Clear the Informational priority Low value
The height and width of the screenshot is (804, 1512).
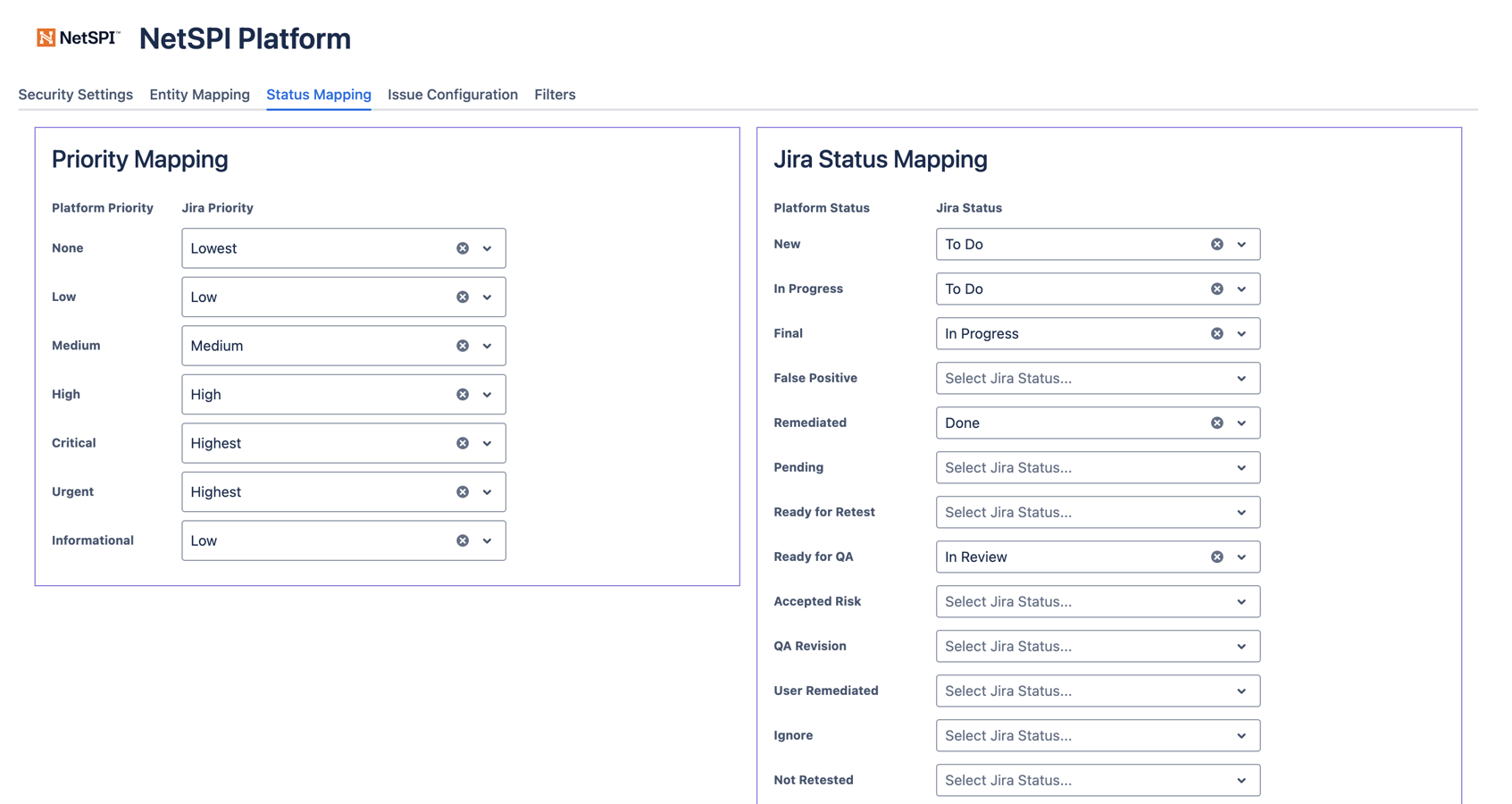click(x=463, y=540)
